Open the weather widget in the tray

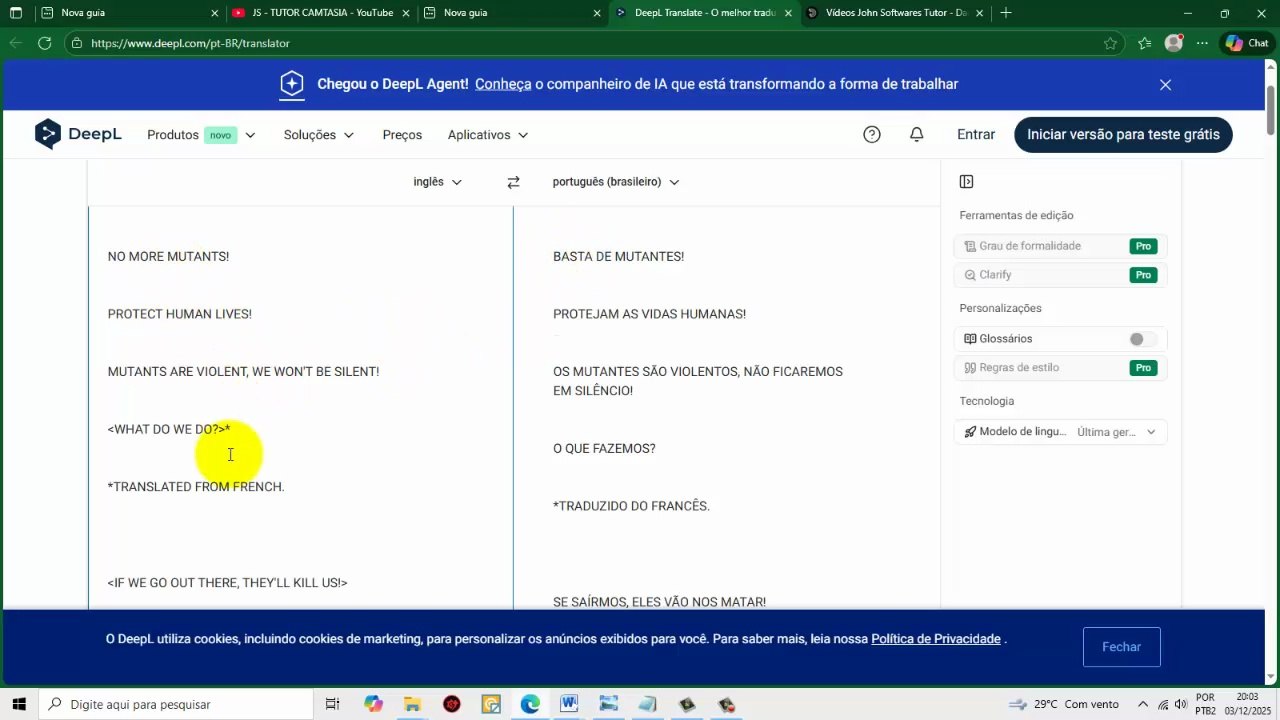pos(1066,704)
